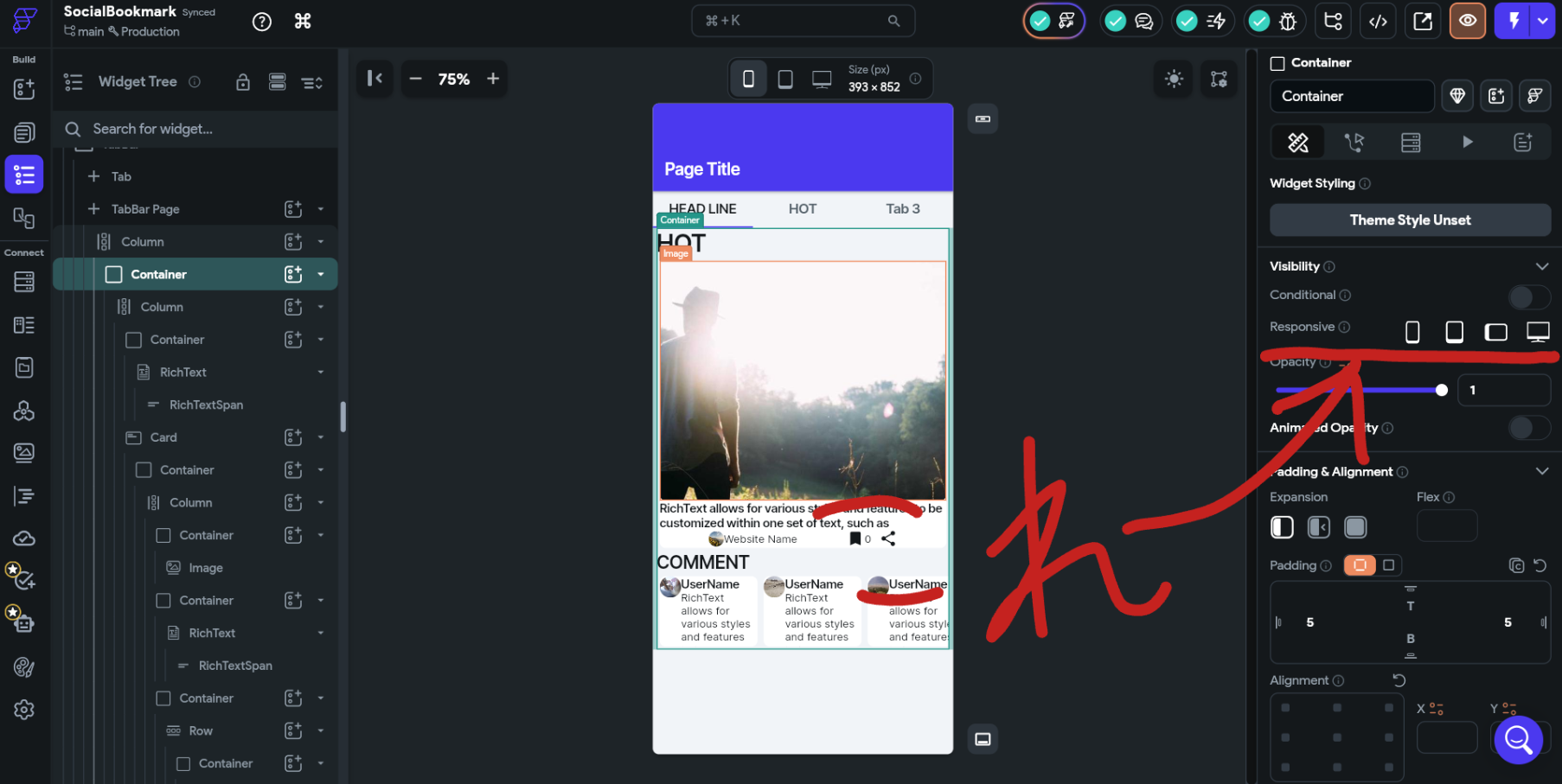Viewport: 1562px width, 784px height.
Task: Expand the Card row arrow in tree
Action: tap(321, 437)
